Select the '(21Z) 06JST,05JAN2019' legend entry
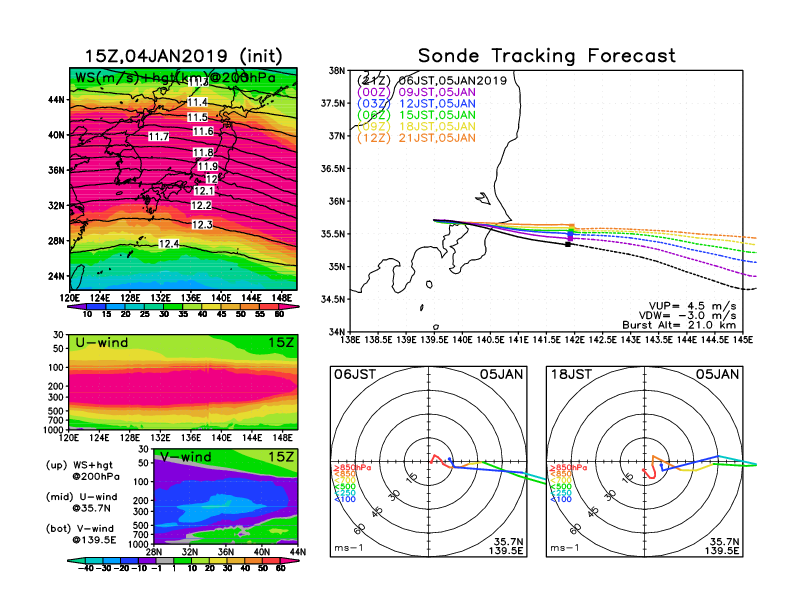 click(x=432, y=81)
